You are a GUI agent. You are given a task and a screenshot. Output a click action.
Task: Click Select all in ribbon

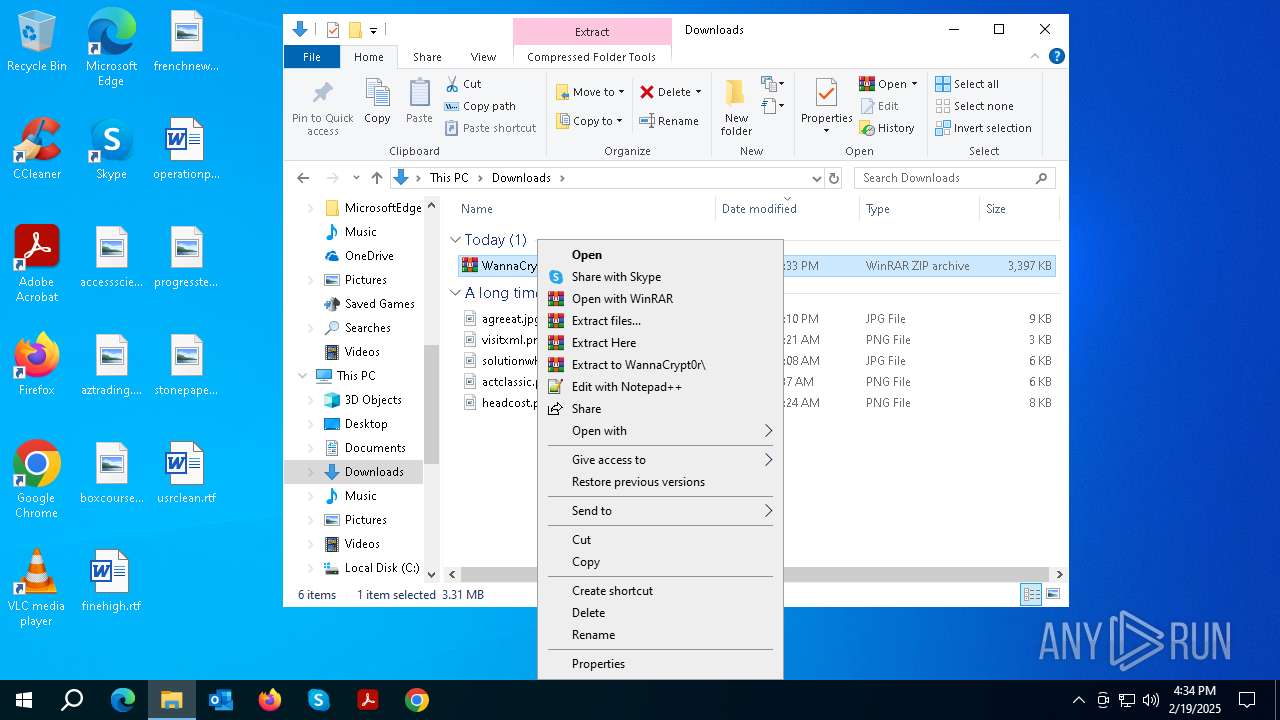(967, 84)
